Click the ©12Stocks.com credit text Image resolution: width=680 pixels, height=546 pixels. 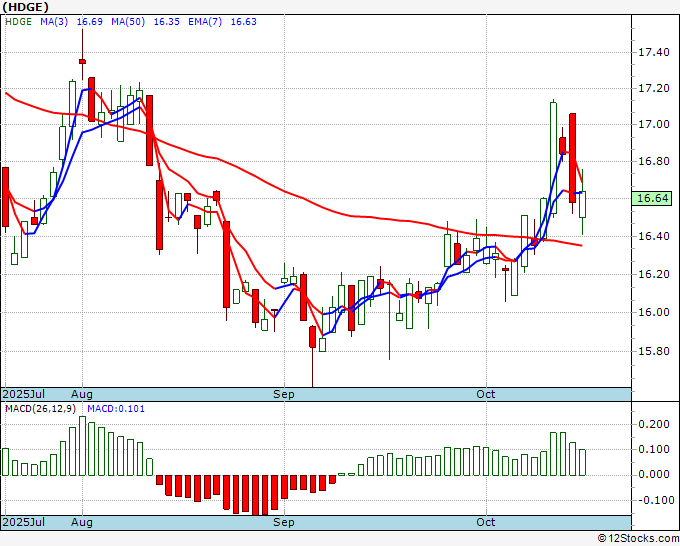click(x=638, y=539)
